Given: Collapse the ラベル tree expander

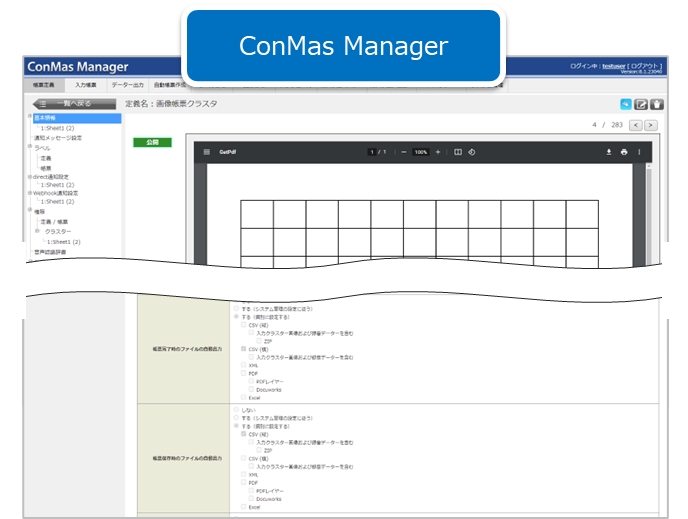Looking at the screenshot, I should pos(30,146).
